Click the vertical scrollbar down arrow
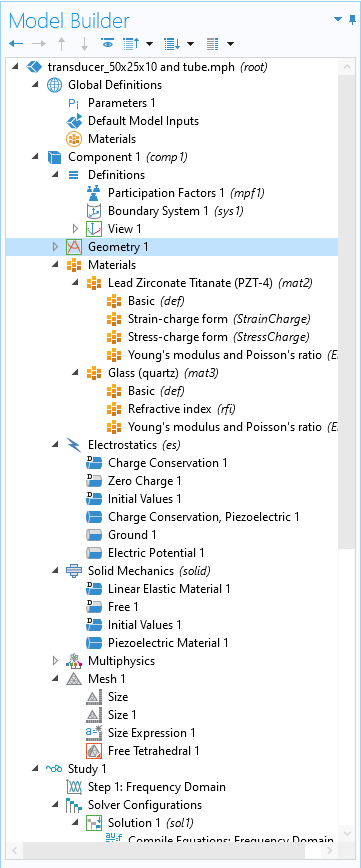Image resolution: width=361 pixels, height=868 pixels. (x=347, y=833)
